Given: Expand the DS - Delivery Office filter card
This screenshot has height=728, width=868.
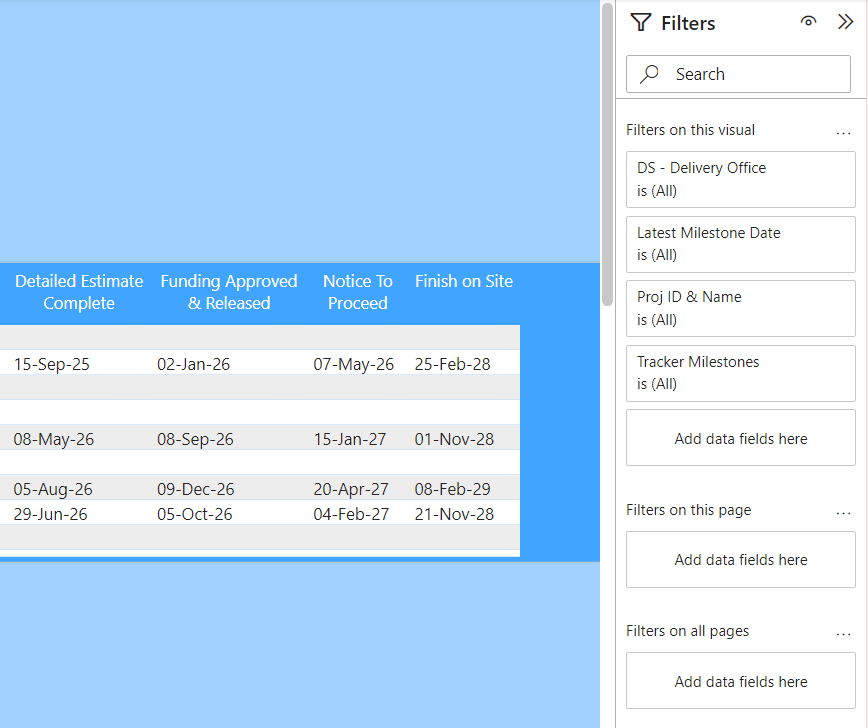Looking at the screenshot, I should (x=741, y=179).
